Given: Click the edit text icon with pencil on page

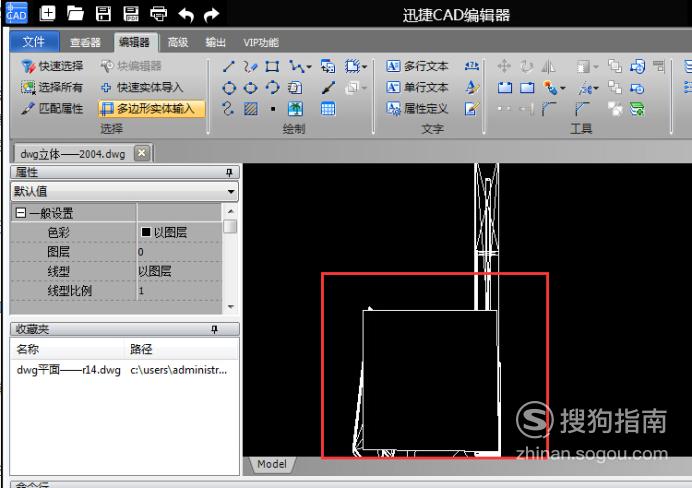Looking at the screenshot, I should point(472,109).
